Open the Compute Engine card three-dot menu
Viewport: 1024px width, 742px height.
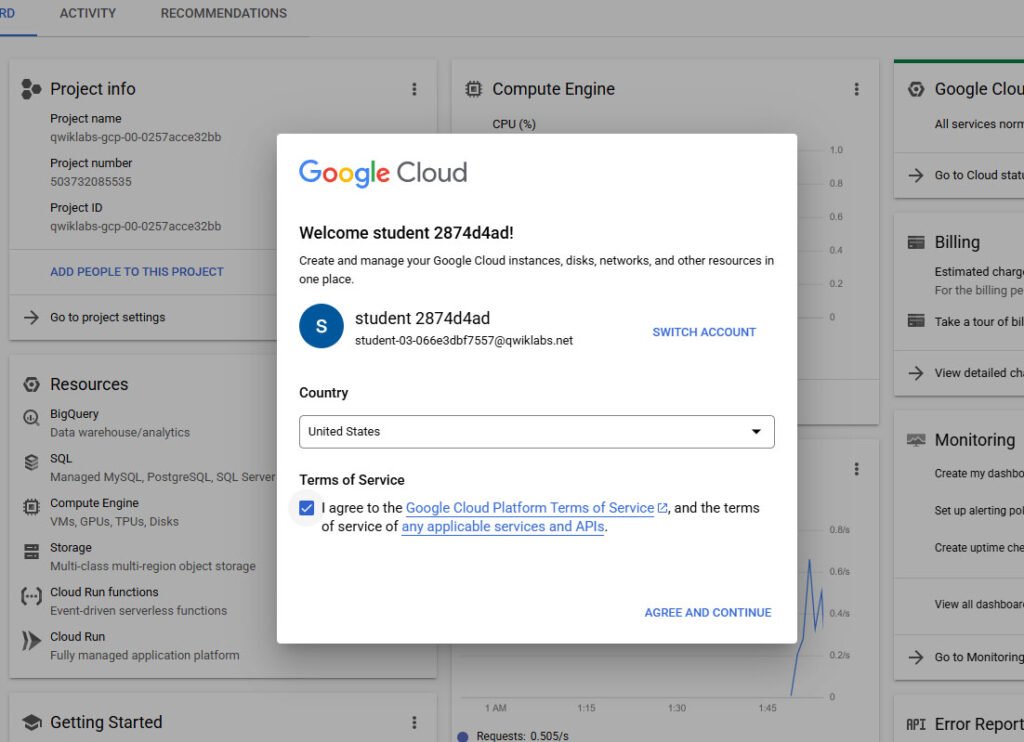coord(856,89)
